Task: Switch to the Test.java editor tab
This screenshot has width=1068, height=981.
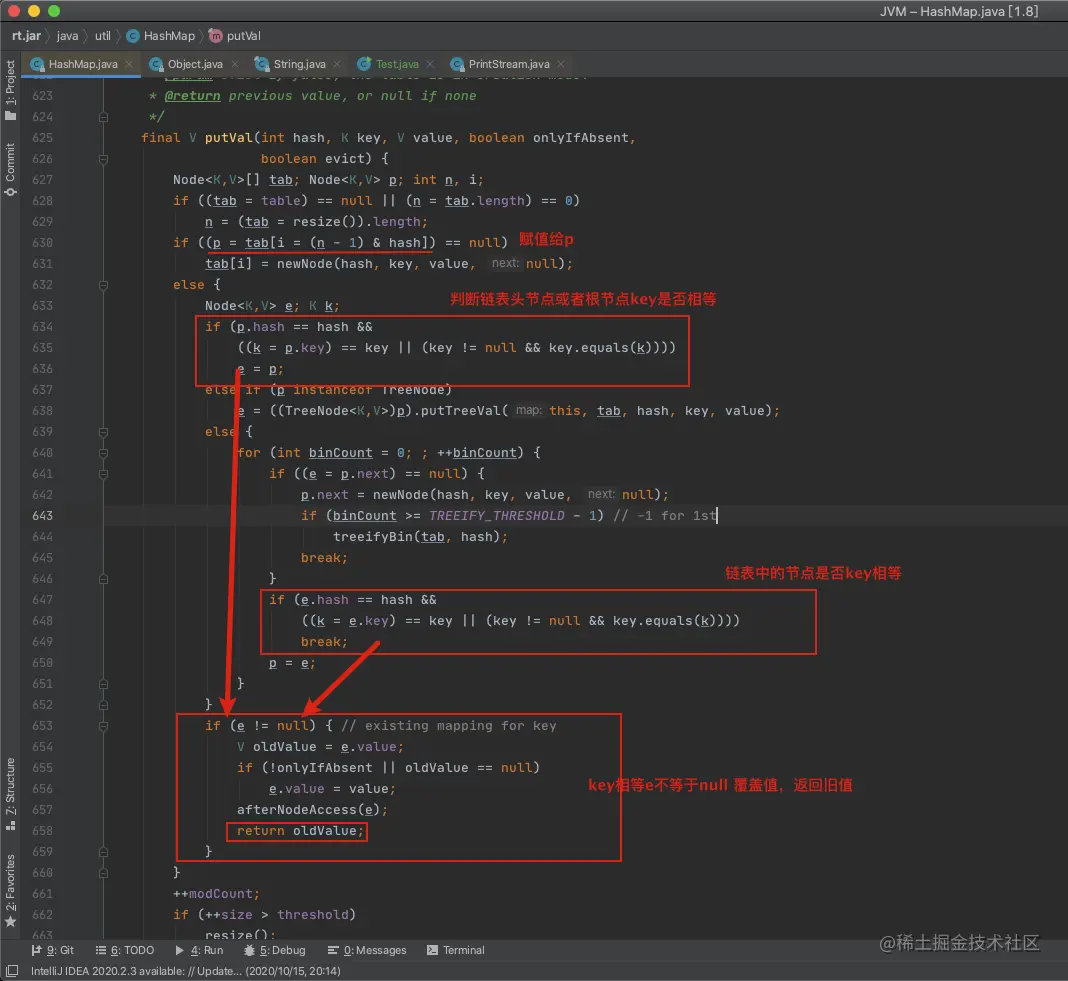Action: tap(397, 64)
